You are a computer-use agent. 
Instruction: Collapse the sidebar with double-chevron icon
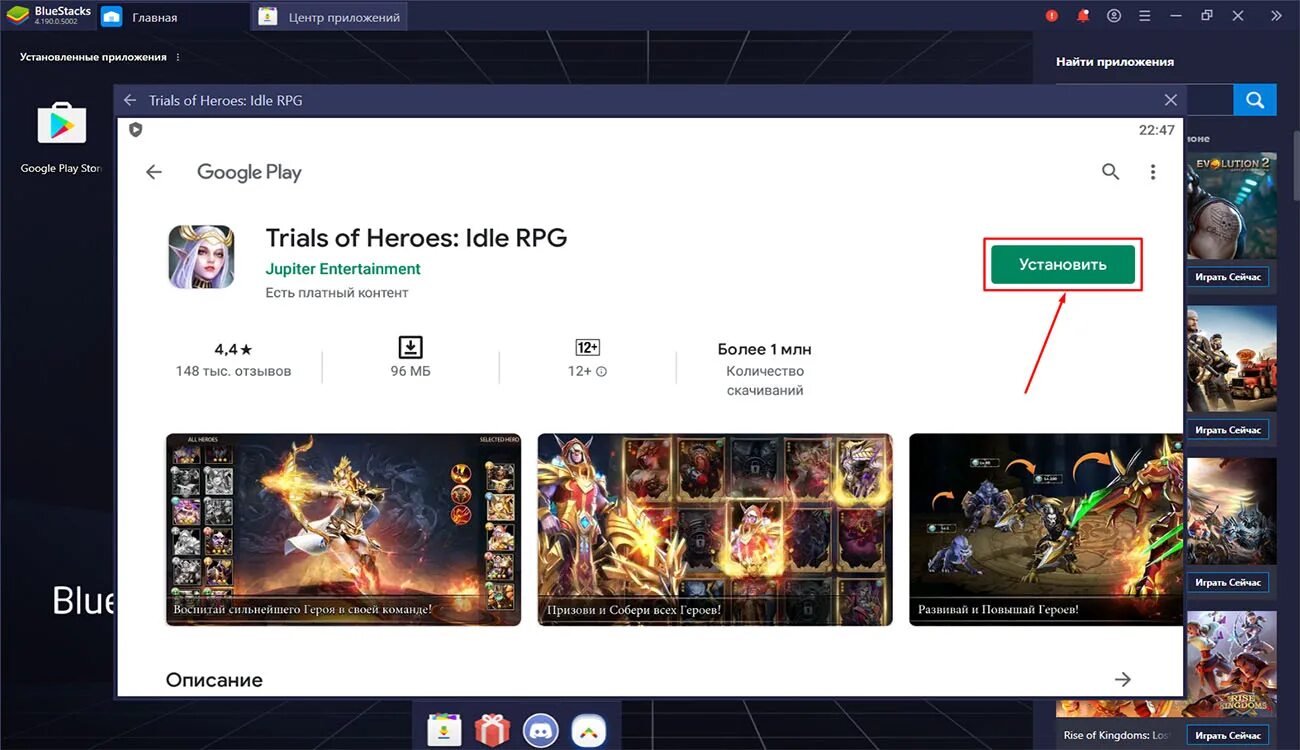pos(1276,16)
